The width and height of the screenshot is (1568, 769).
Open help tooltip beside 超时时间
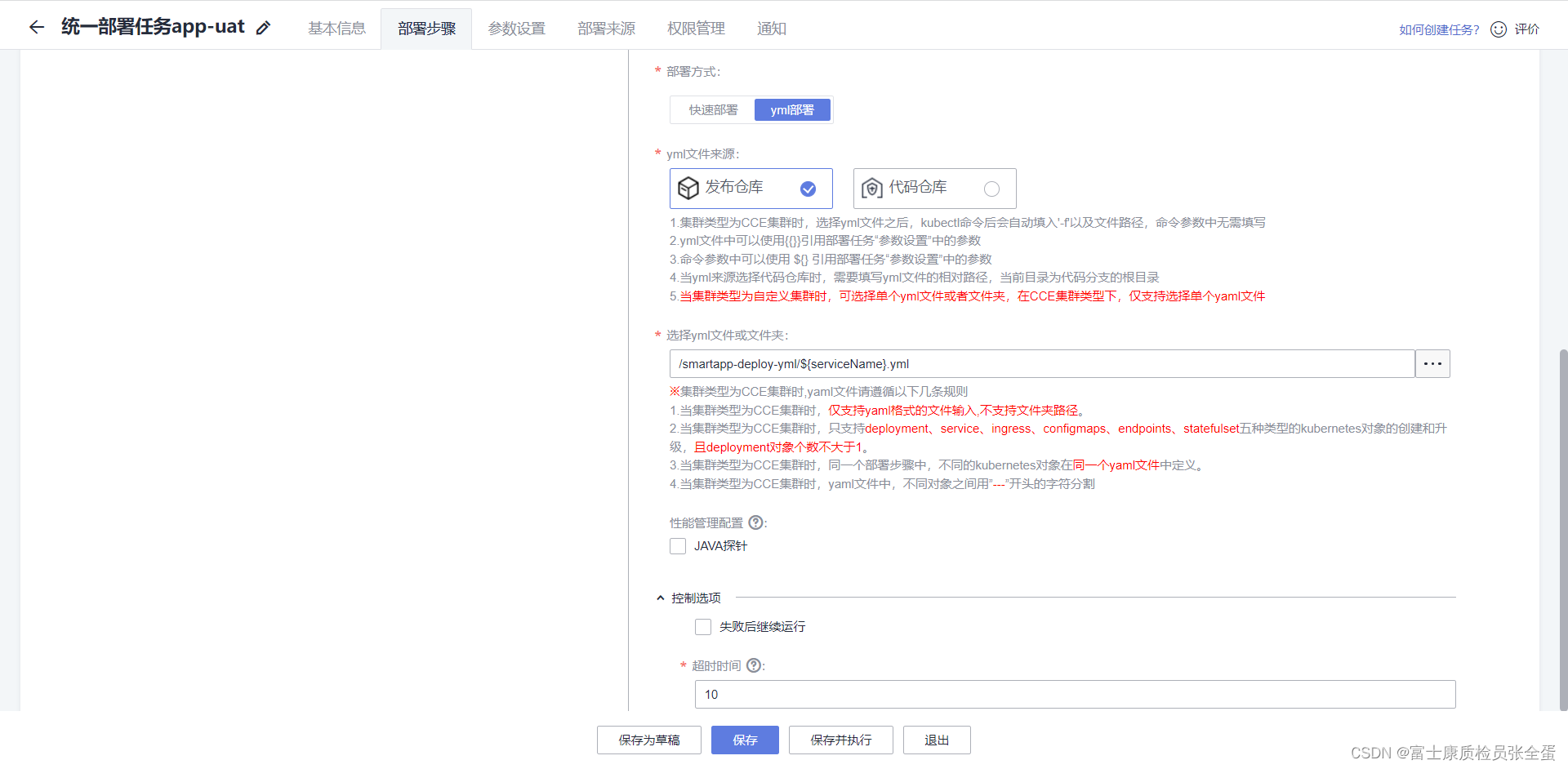(754, 665)
